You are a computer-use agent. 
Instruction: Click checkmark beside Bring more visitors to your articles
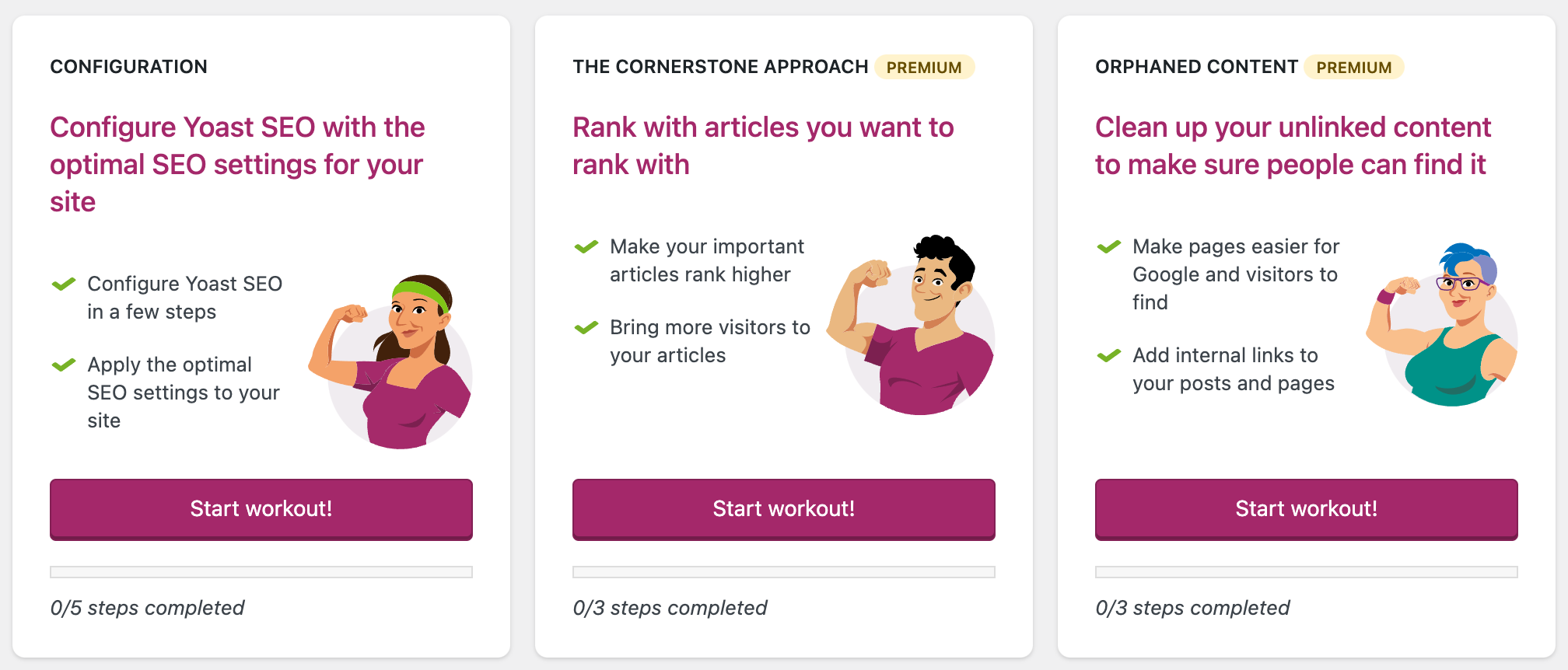pos(586,327)
